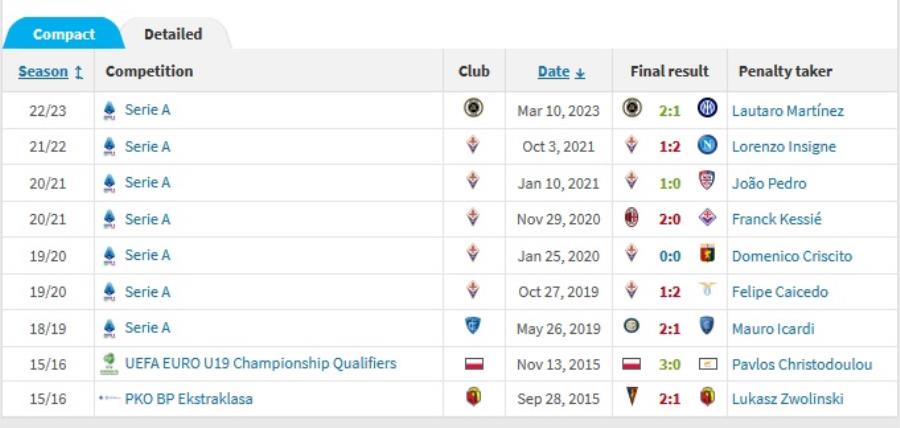Image resolution: width=900 pixels, height=428 pixels.
Task: Open Lautaro Martínez player link
Action: tap(787, 111)
